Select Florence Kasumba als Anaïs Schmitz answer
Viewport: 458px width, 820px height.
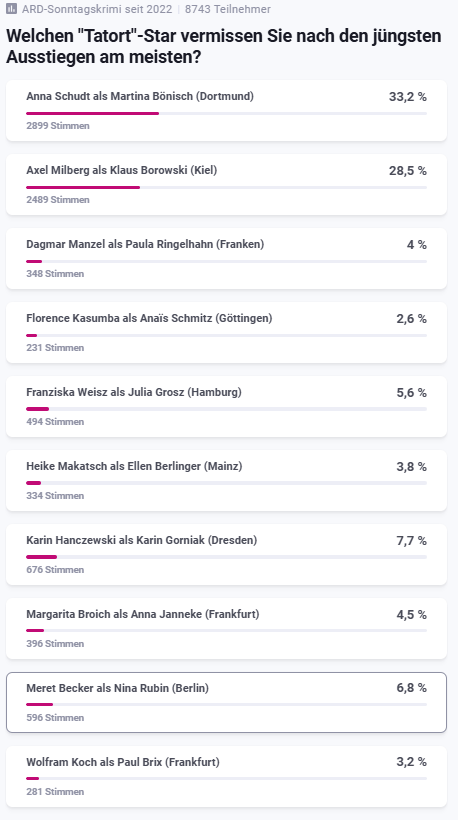point(226,332)
